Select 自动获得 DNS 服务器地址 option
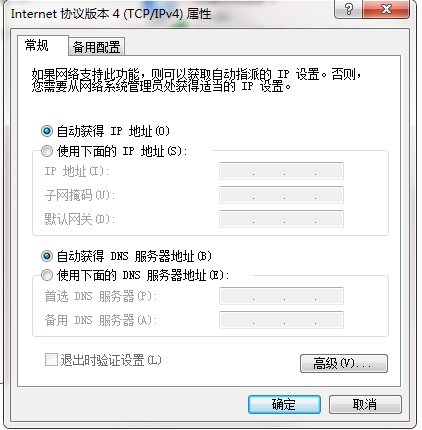 [x=47, y=256]
